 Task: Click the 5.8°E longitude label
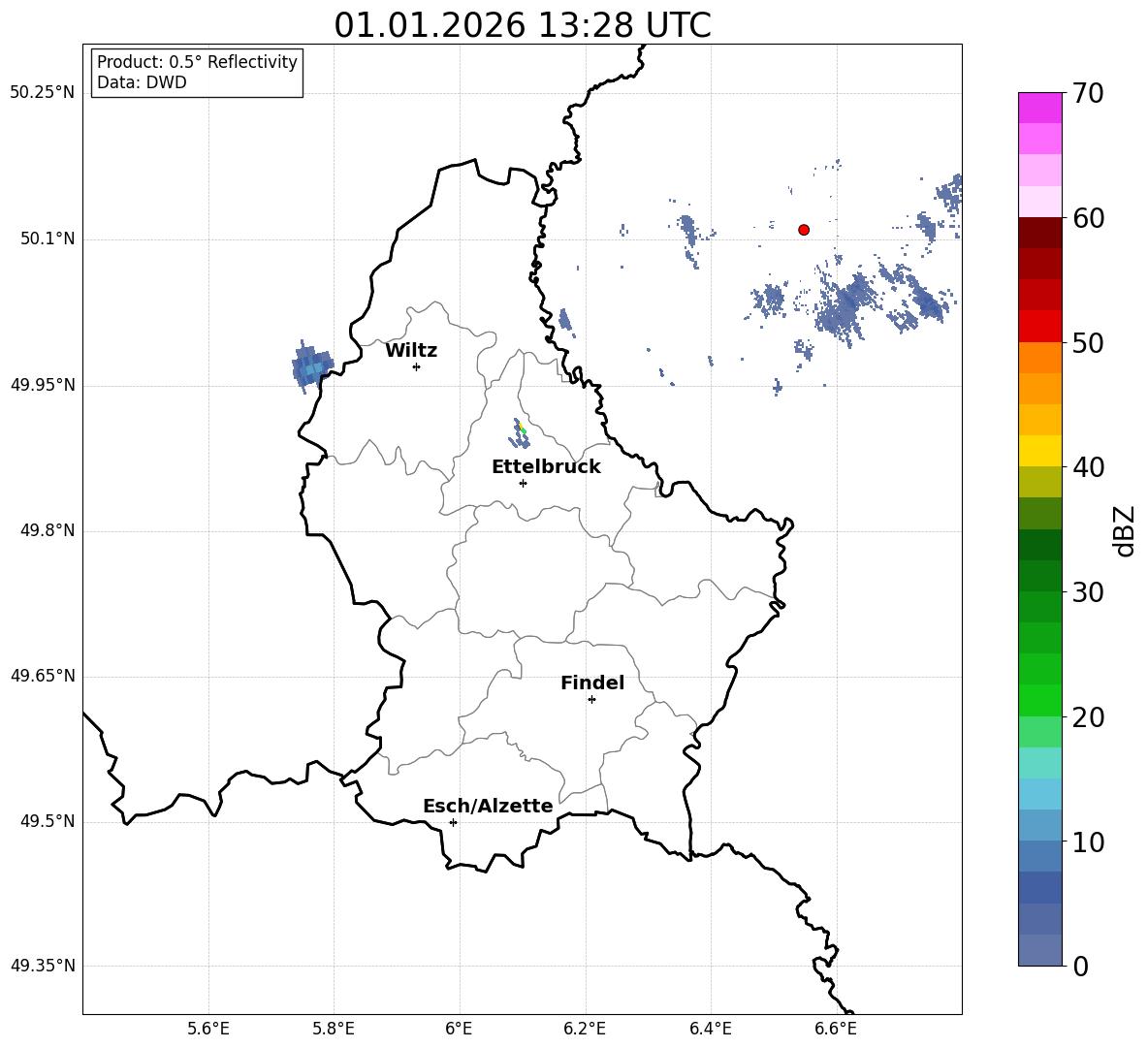334,1029
